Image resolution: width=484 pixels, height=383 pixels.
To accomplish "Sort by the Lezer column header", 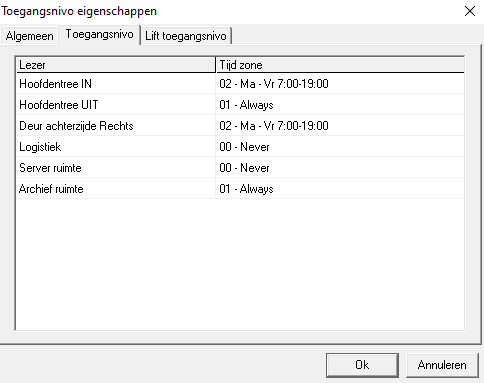I will [x=116, y=65].
